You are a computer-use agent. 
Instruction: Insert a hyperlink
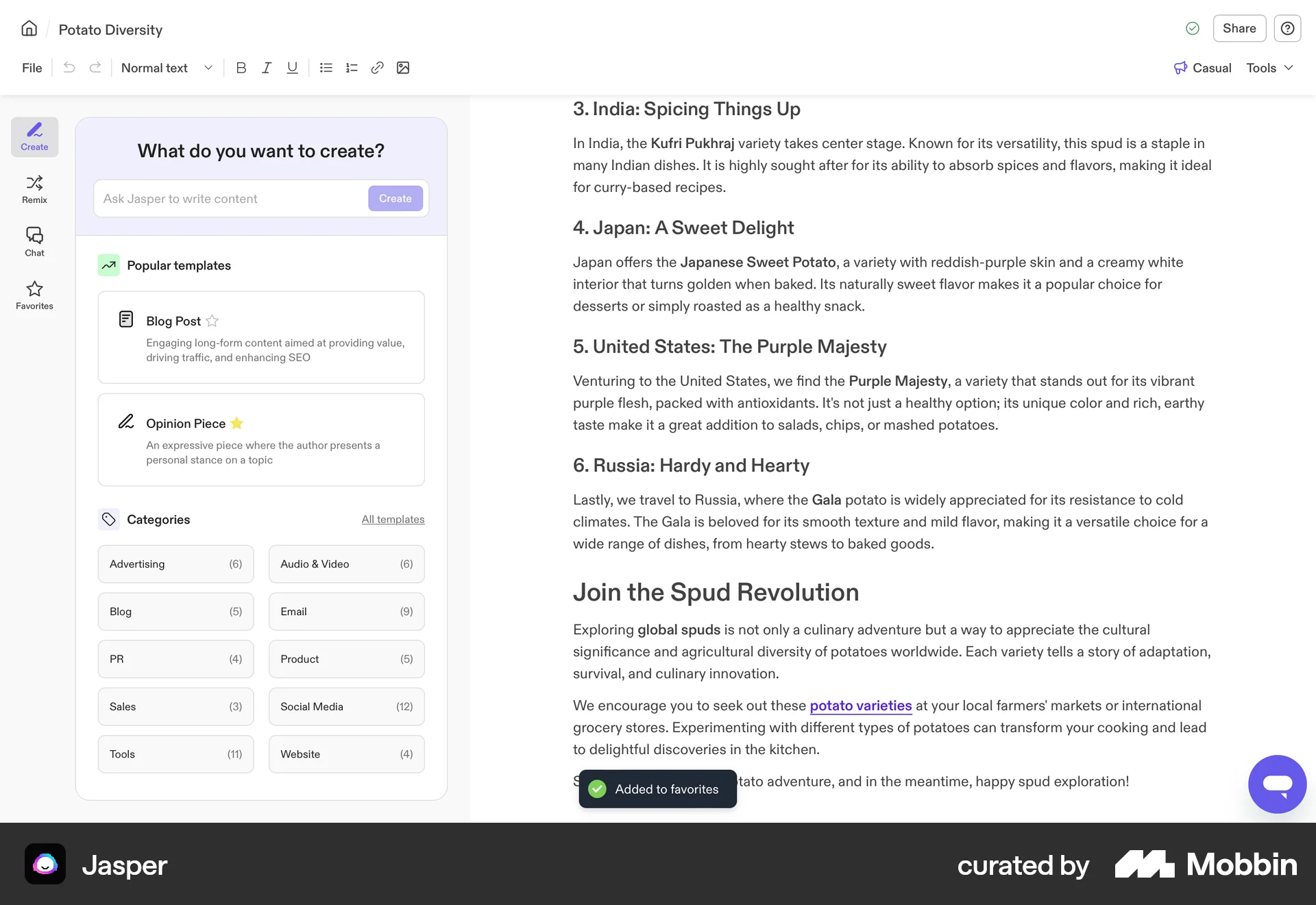click(x=377, y=67)
